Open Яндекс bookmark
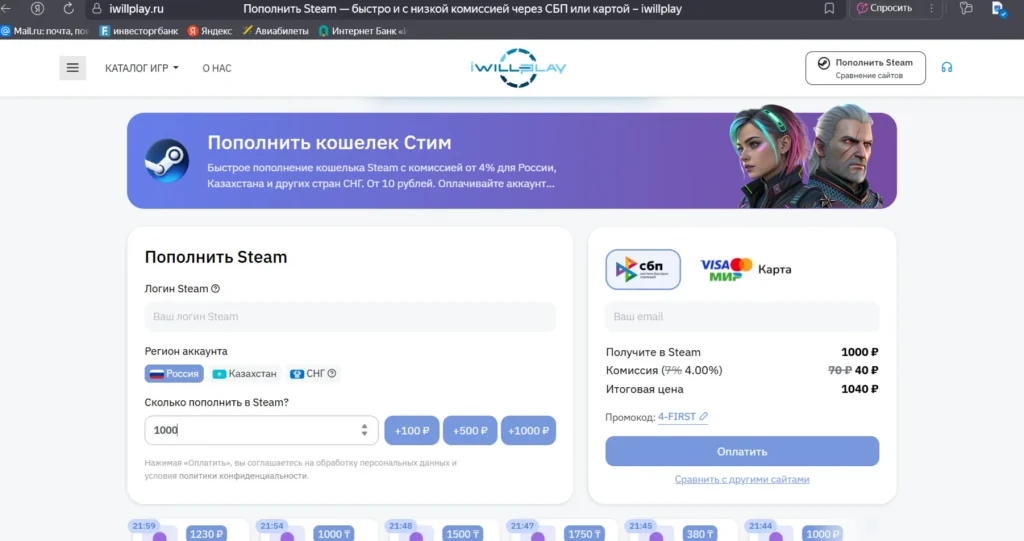This screenshot has height=541, width=1024. coord(210,31)
